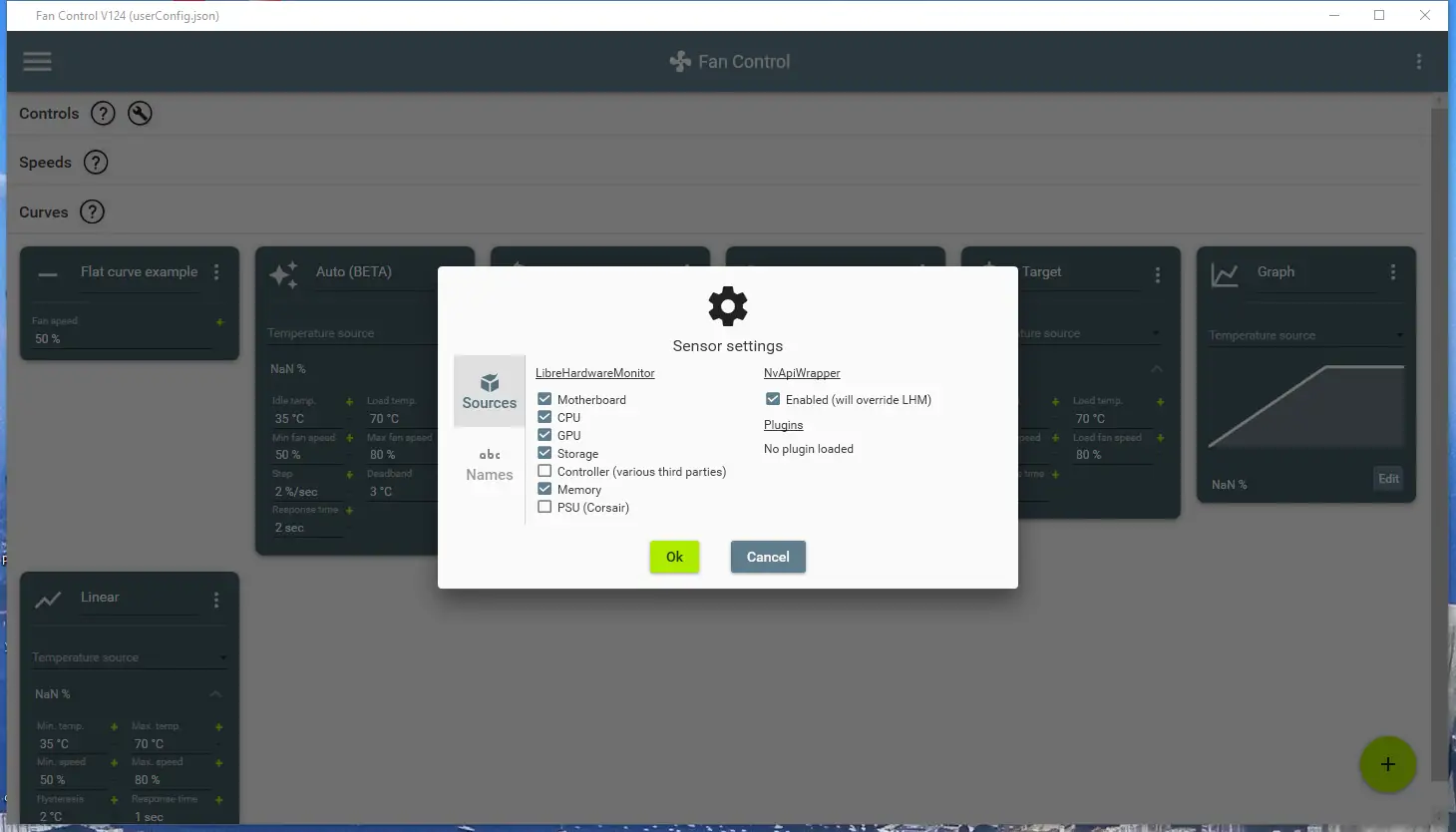
Task: Open Linear card Temperature source dropdown
Action: point(130,657)
